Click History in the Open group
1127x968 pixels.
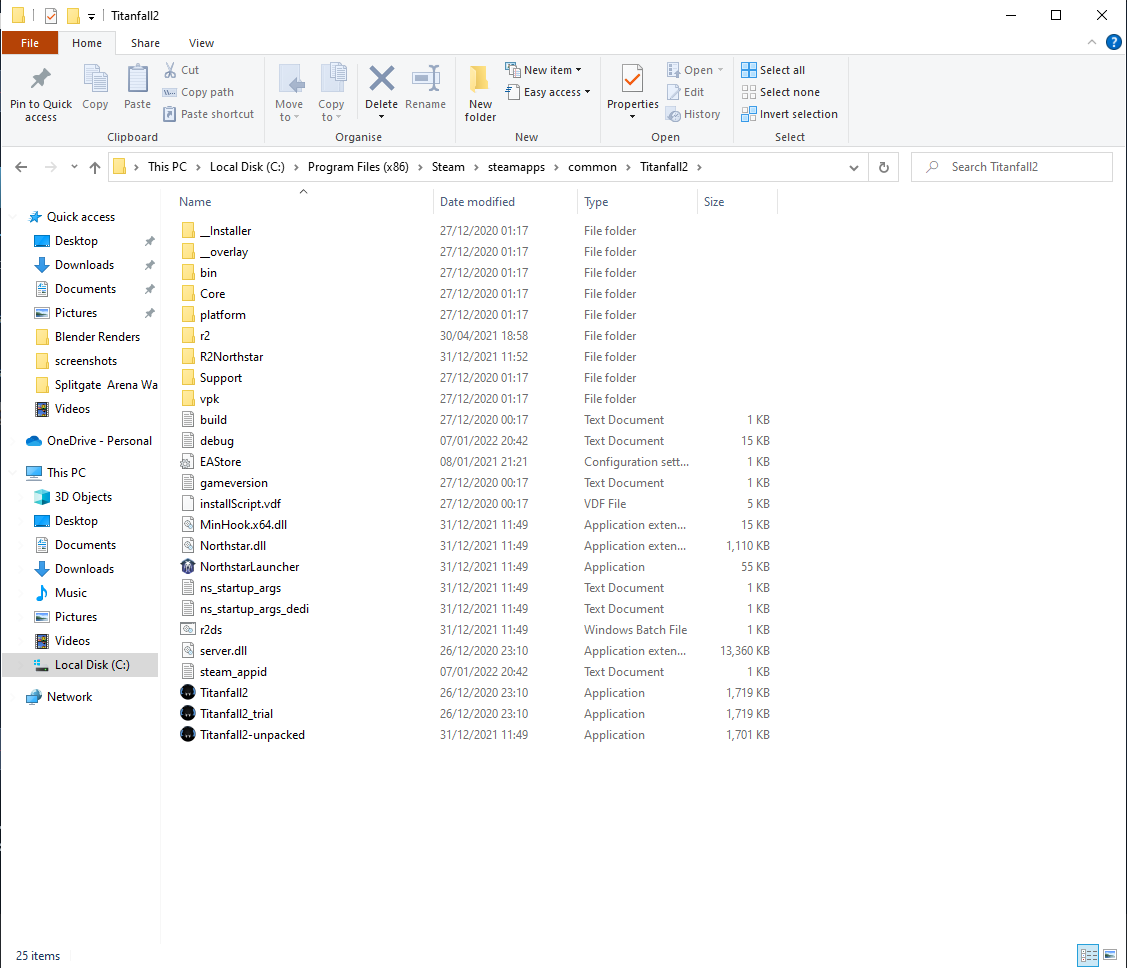click(693, 114)
